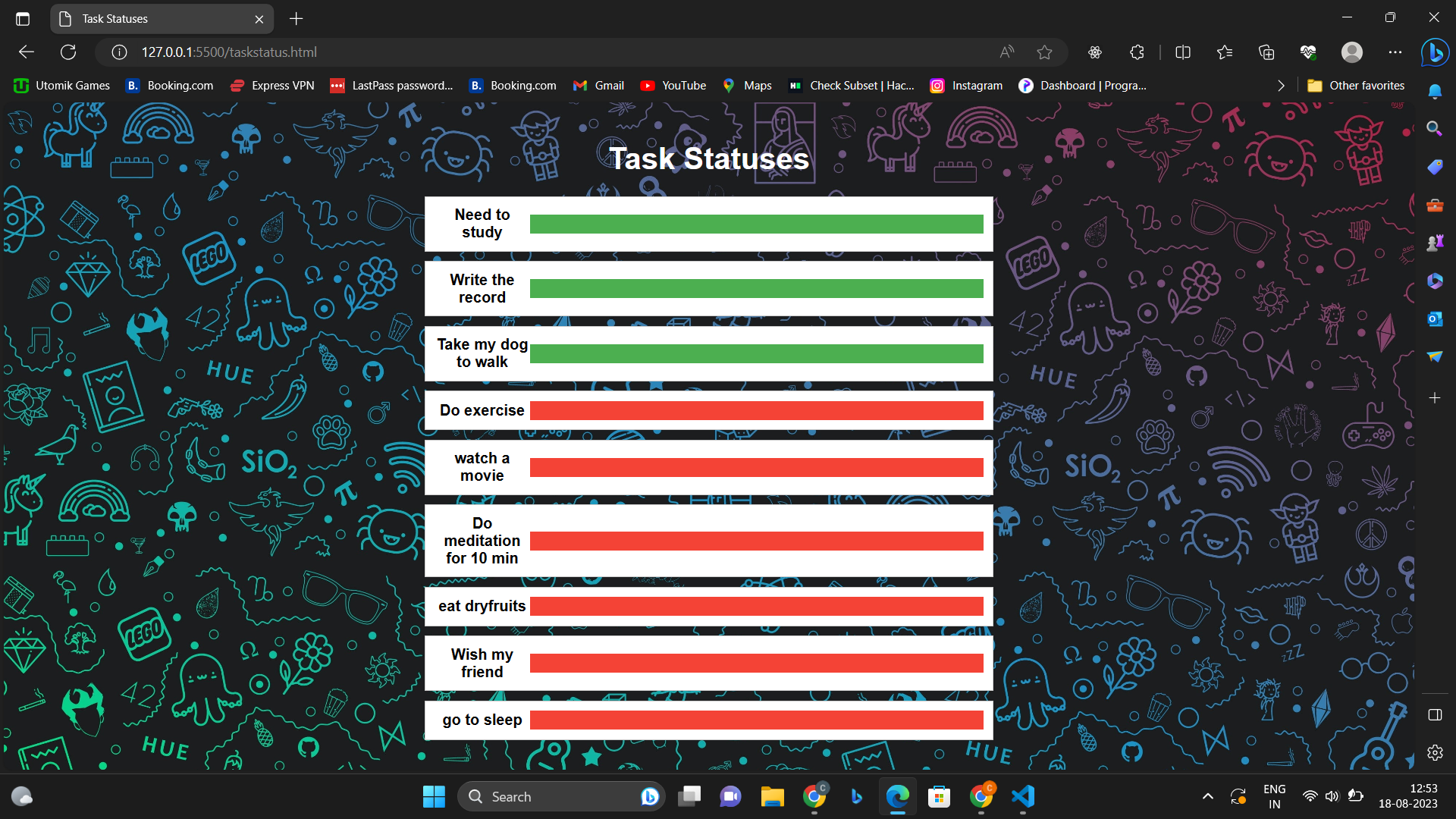Screen dimensions: 1456x819
Task: Open the Settings and more menu
Action: [x=1396, y=52]
